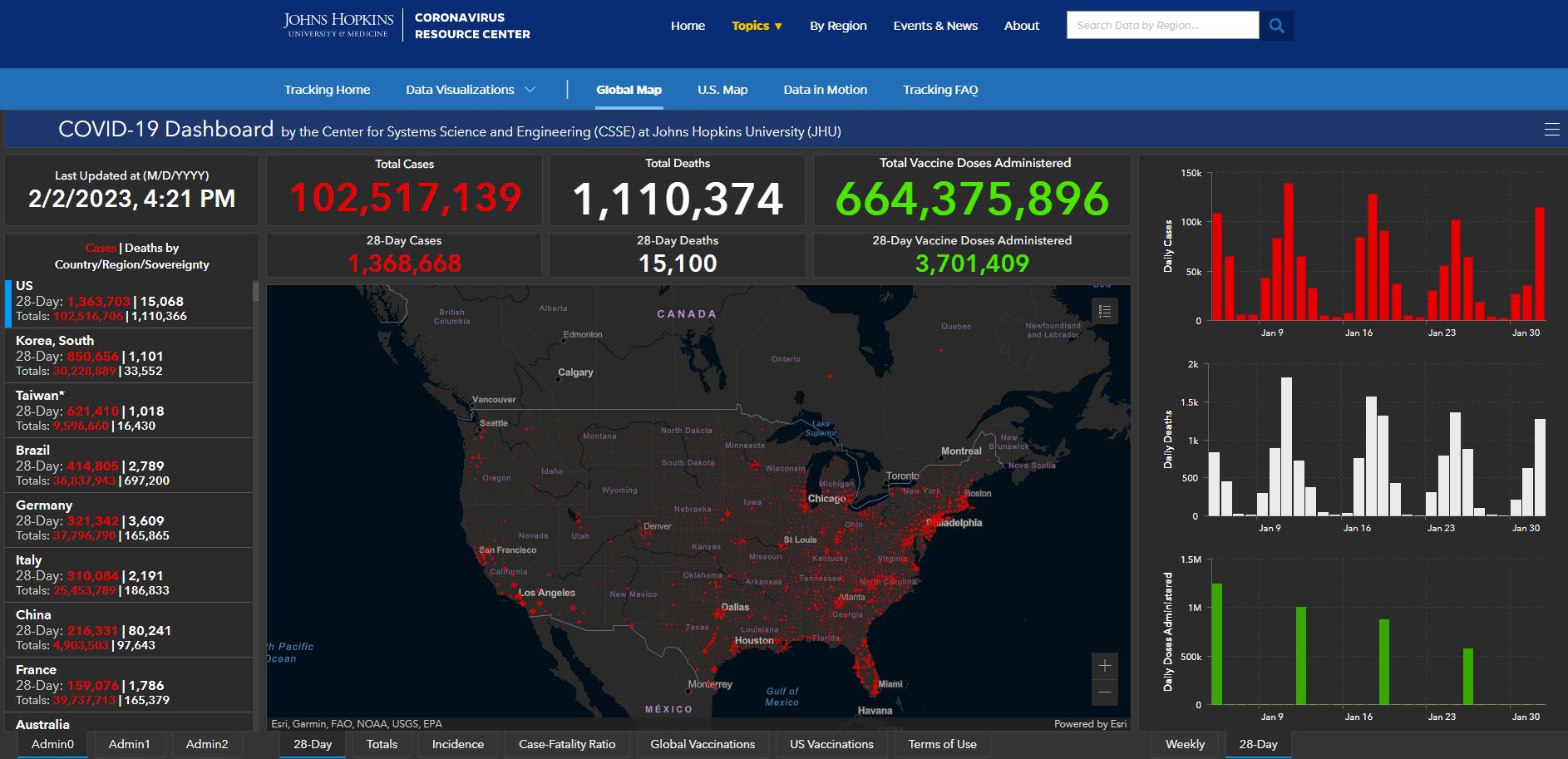Click 'Deaths by' in the list header
This screenshot has width=1568, height=759.
tap(151, 248)
